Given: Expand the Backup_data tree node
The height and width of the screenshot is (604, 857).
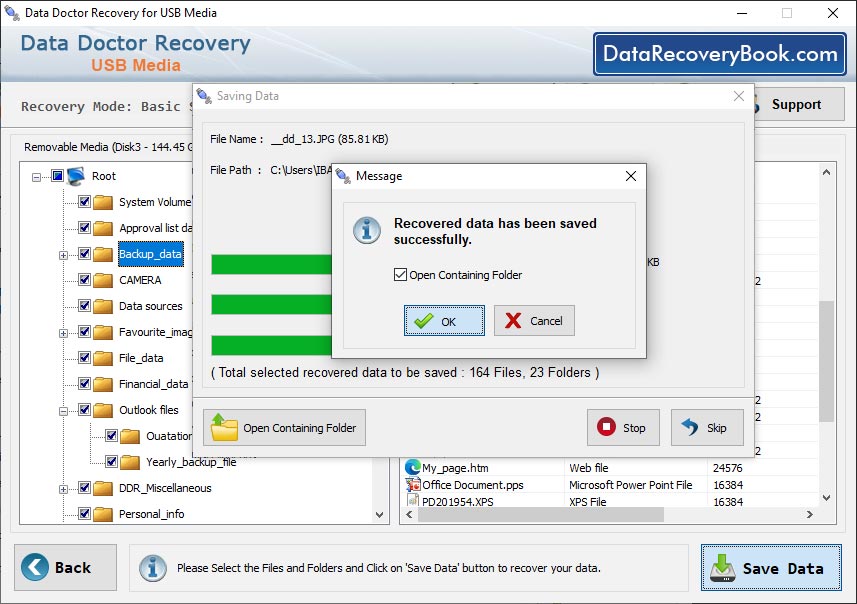Looking at the screenshot, I should click(x=61, y=255).
